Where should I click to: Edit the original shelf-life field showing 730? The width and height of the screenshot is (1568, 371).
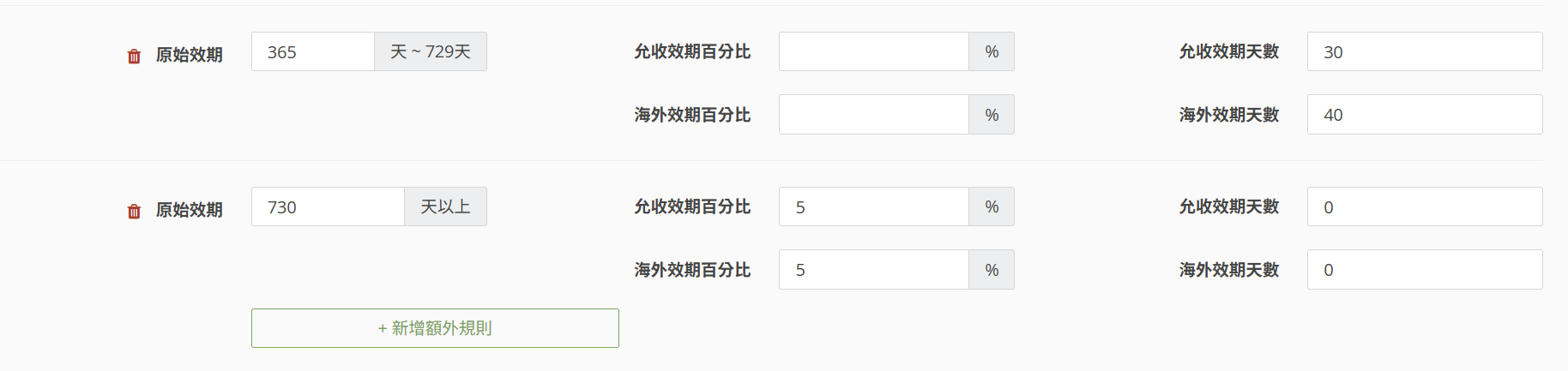328,207
